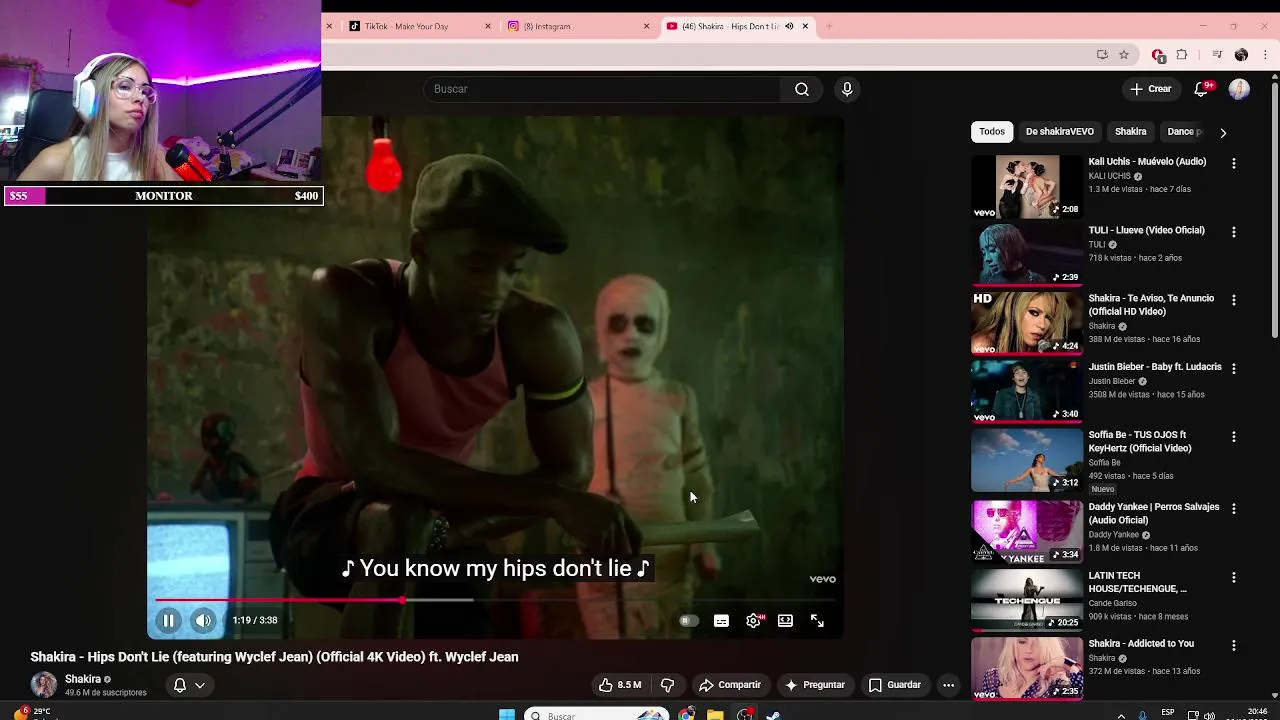Open Kali Uchis Muévelo thumbnail

(1027, 186)
